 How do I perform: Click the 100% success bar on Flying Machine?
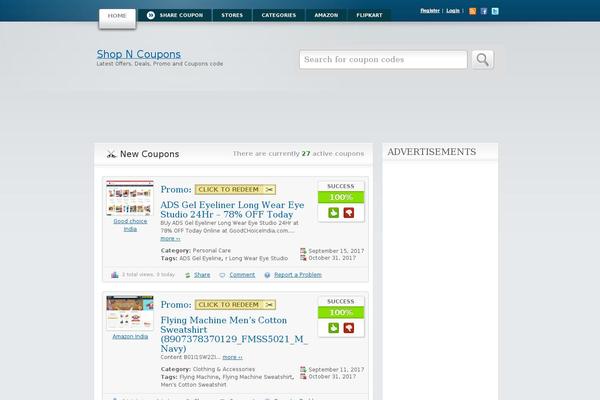click(x=341, y=312)
